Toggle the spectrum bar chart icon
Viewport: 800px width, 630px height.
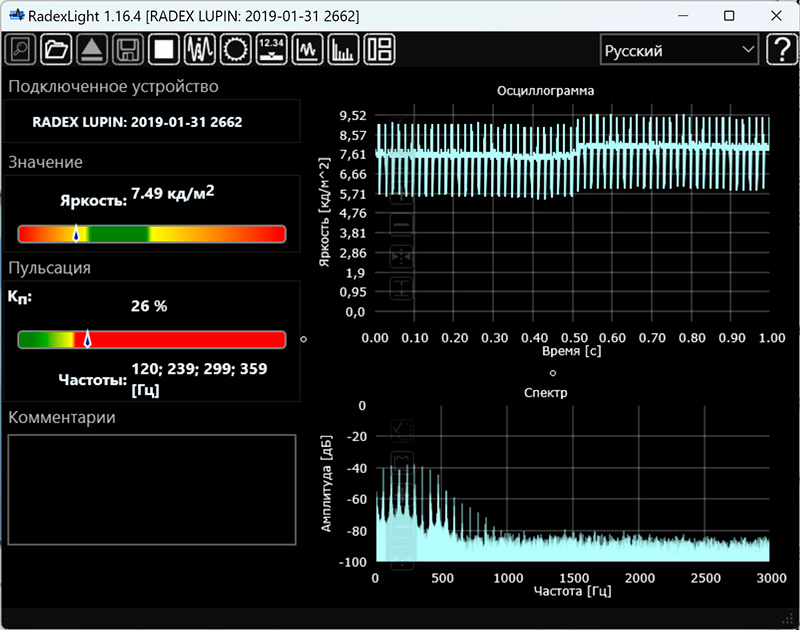point(344,49)
